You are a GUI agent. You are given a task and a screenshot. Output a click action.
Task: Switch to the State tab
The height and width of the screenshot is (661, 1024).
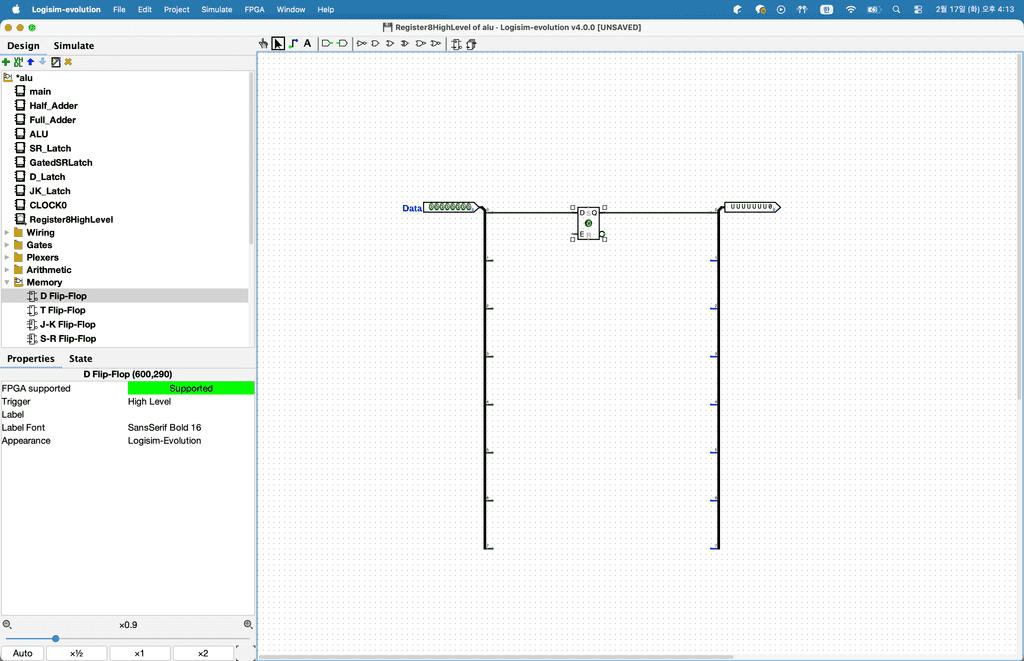coord(80,359)
